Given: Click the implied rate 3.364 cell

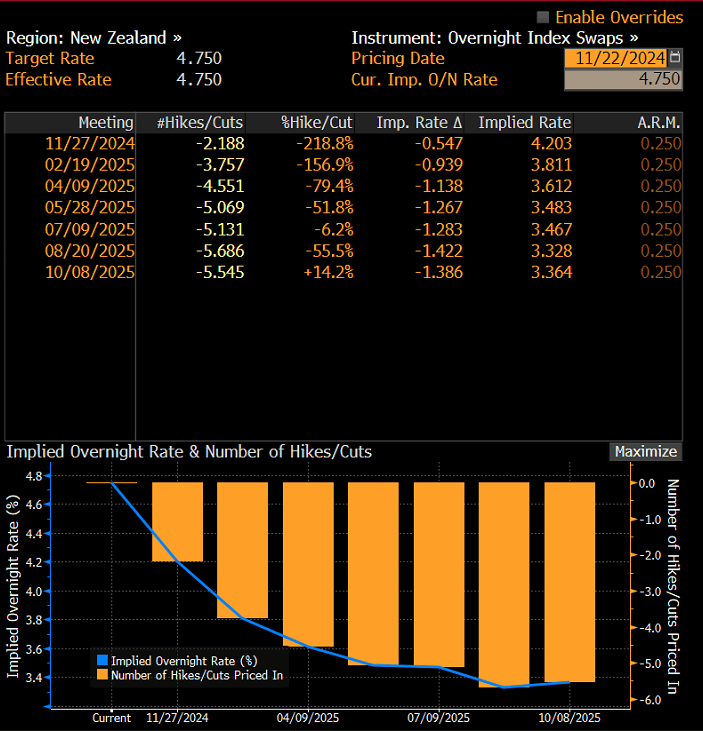Looking at the screenshot, I should click(551, 272).
